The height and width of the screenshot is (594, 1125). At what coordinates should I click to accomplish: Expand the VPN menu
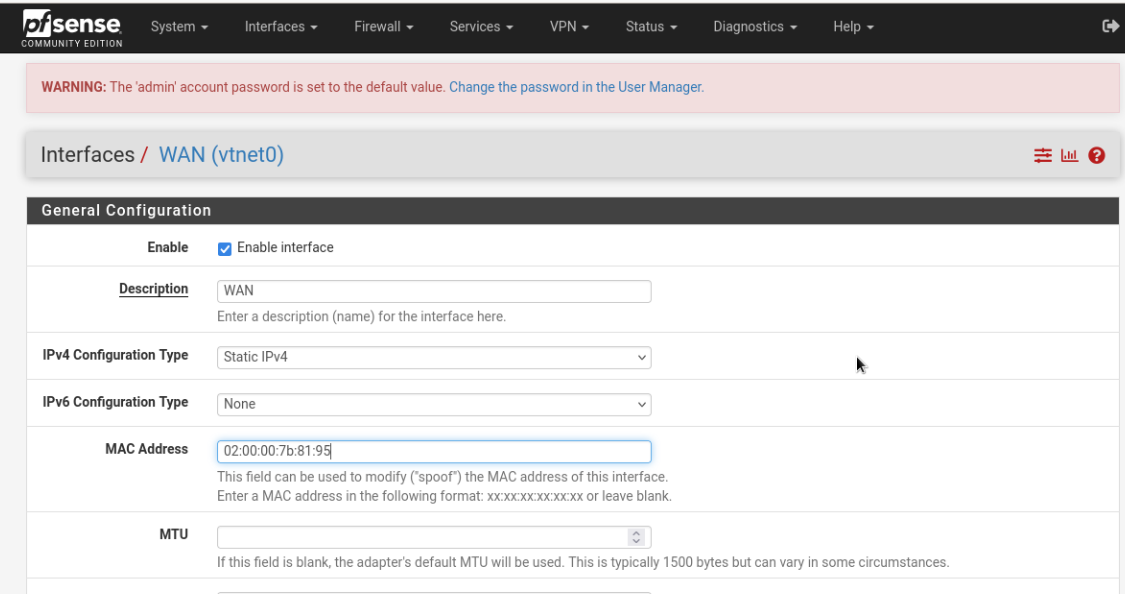click(x=569, y=27)
